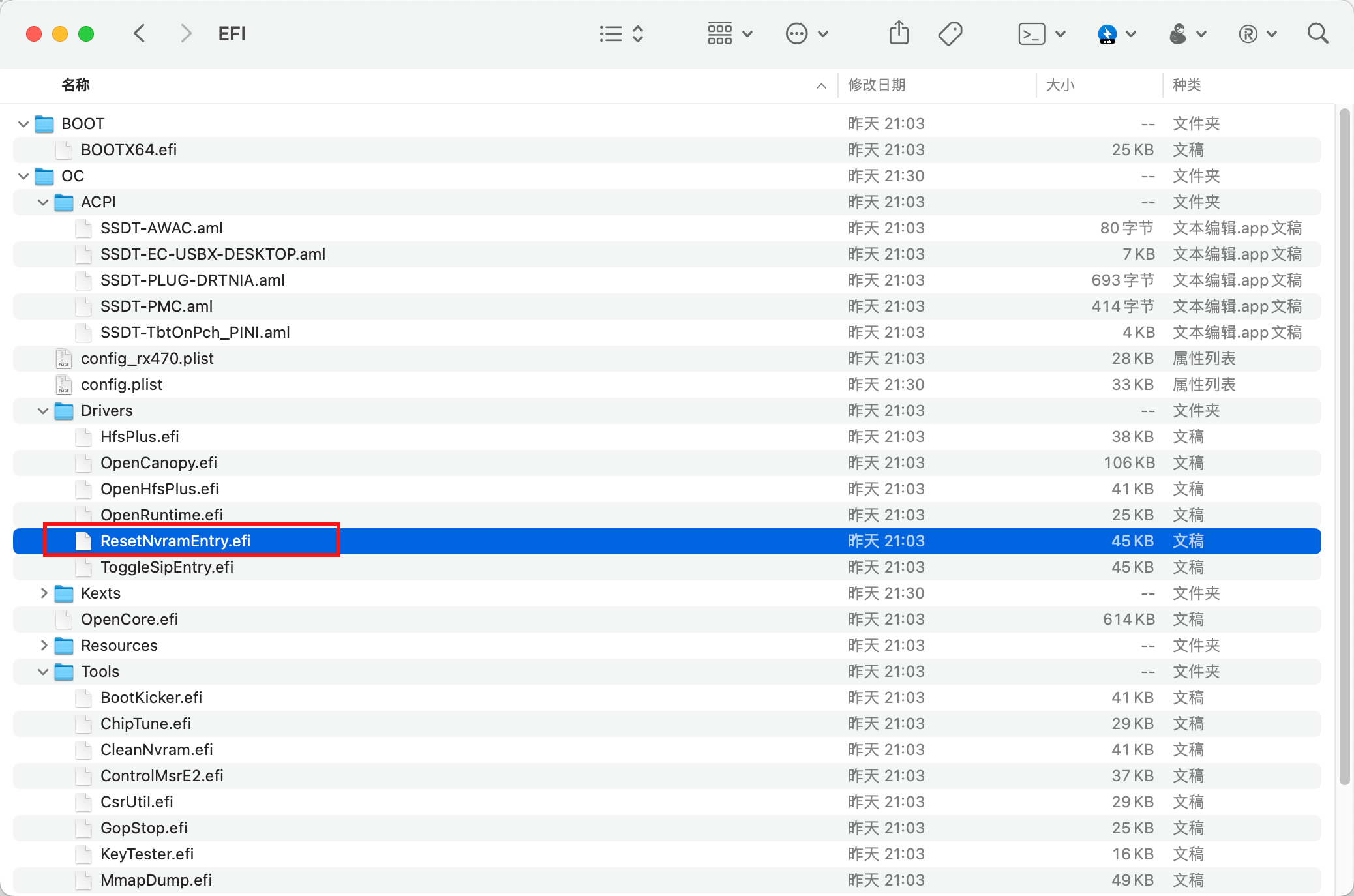Screen dimensions: 1354x896
Task: Click the Tags icon
Action: click(950, 34)
